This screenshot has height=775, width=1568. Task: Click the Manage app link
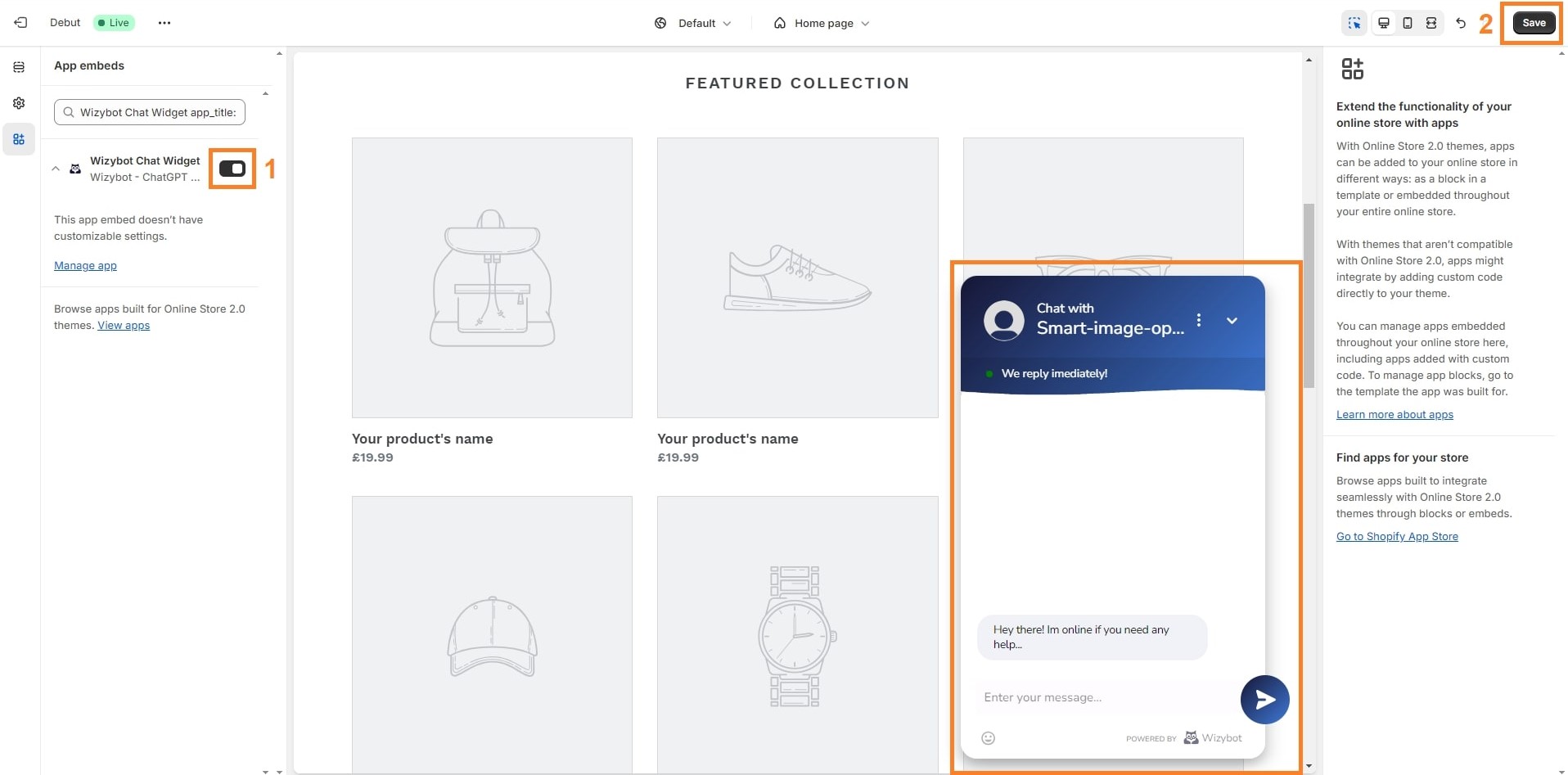point(85,265)
